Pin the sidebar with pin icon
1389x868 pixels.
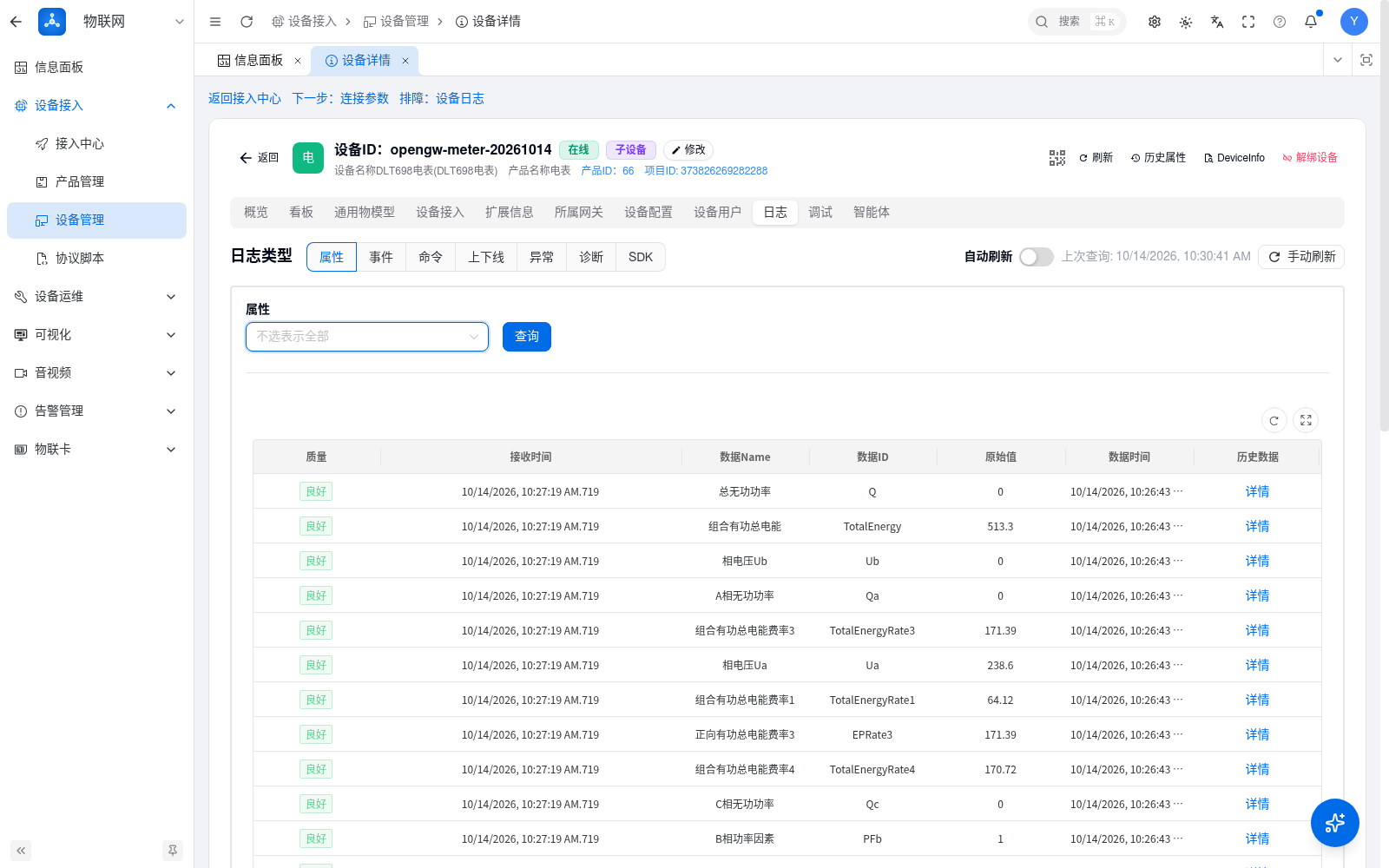(x=173, y=851)
